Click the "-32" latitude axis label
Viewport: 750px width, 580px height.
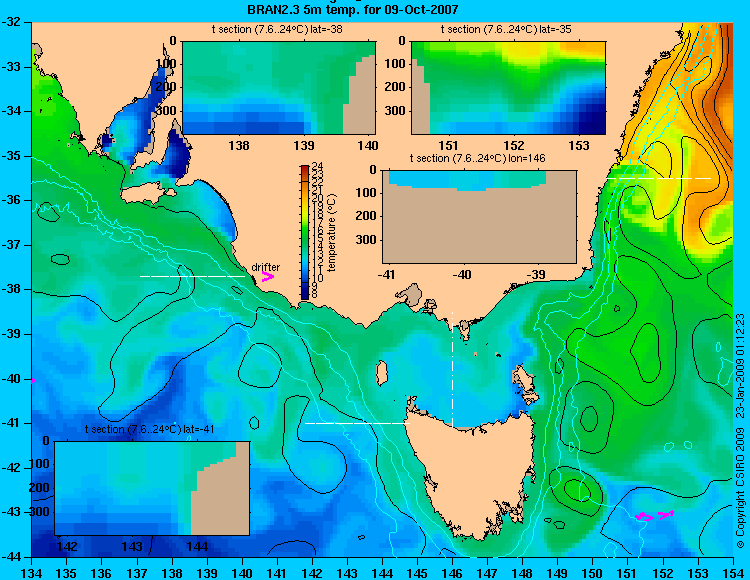[13, 22]
